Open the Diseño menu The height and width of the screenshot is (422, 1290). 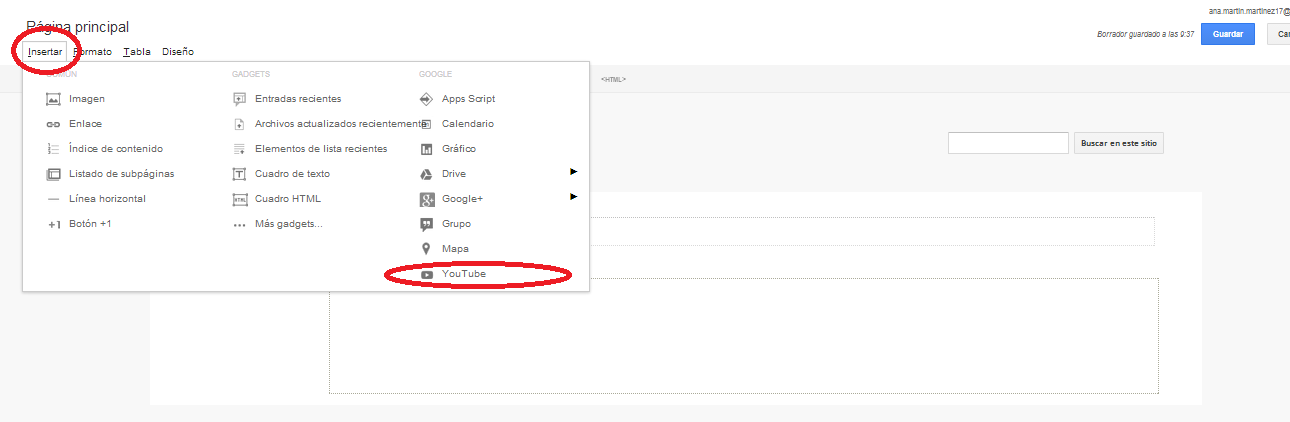pyautogui.click(x=178, y=52)
